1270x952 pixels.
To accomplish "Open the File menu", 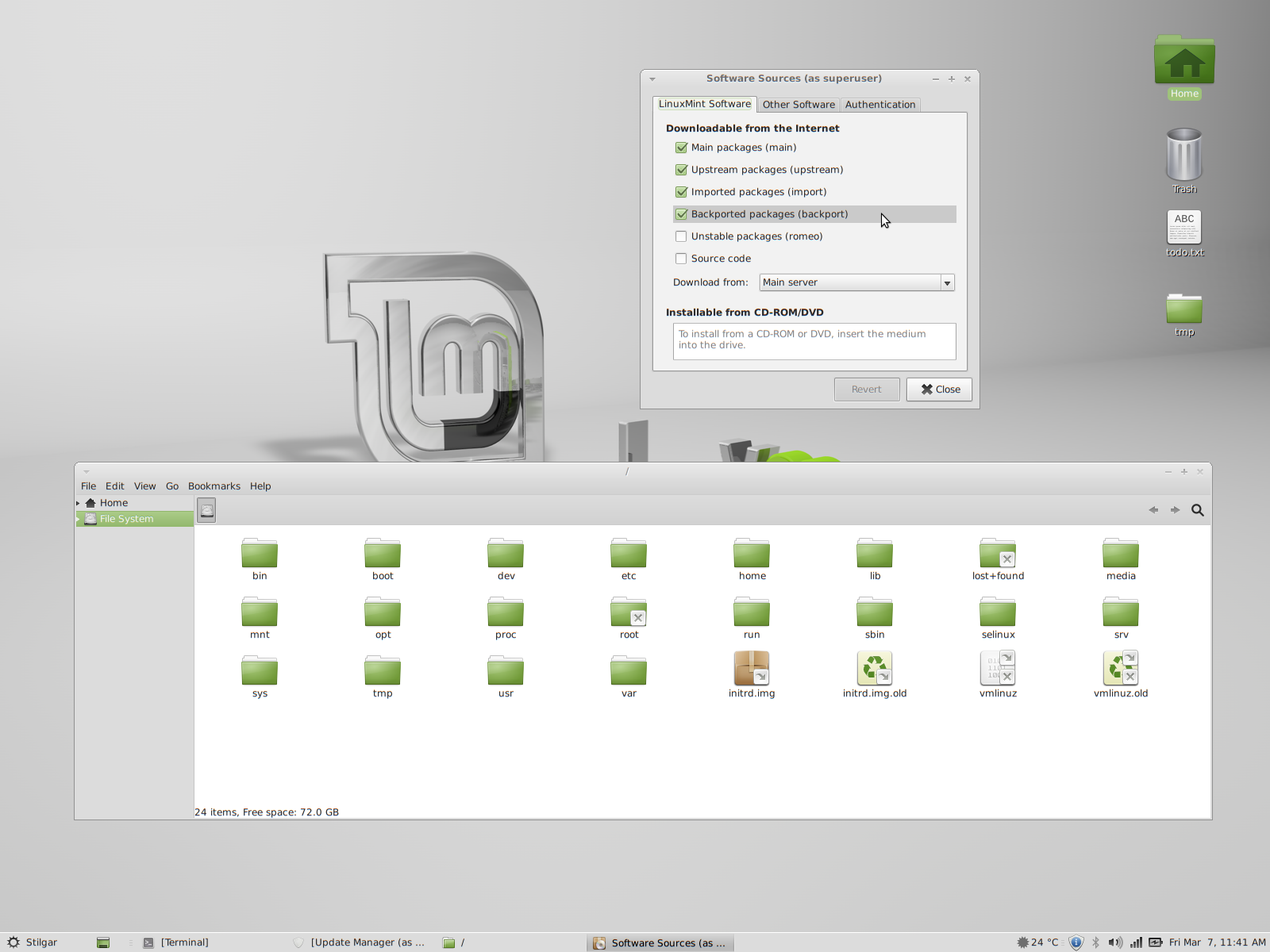I will [x=88, y=486].
